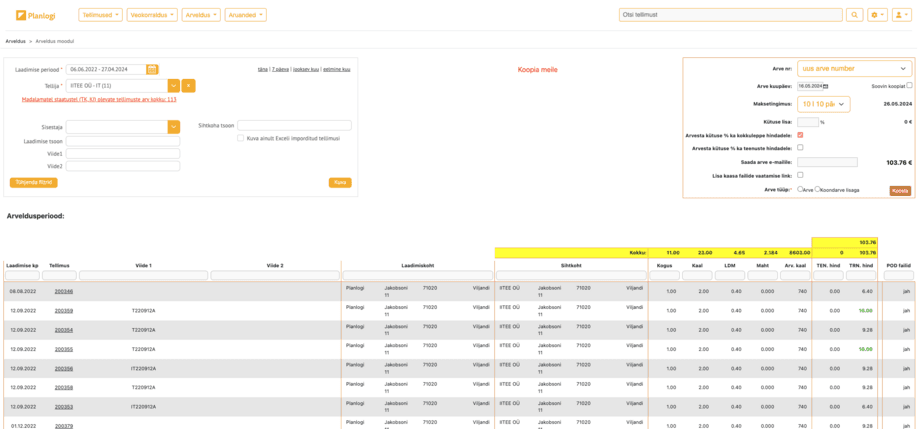Open the user account menu
This screenshot has width=920, height=429.
coord(902,15)
